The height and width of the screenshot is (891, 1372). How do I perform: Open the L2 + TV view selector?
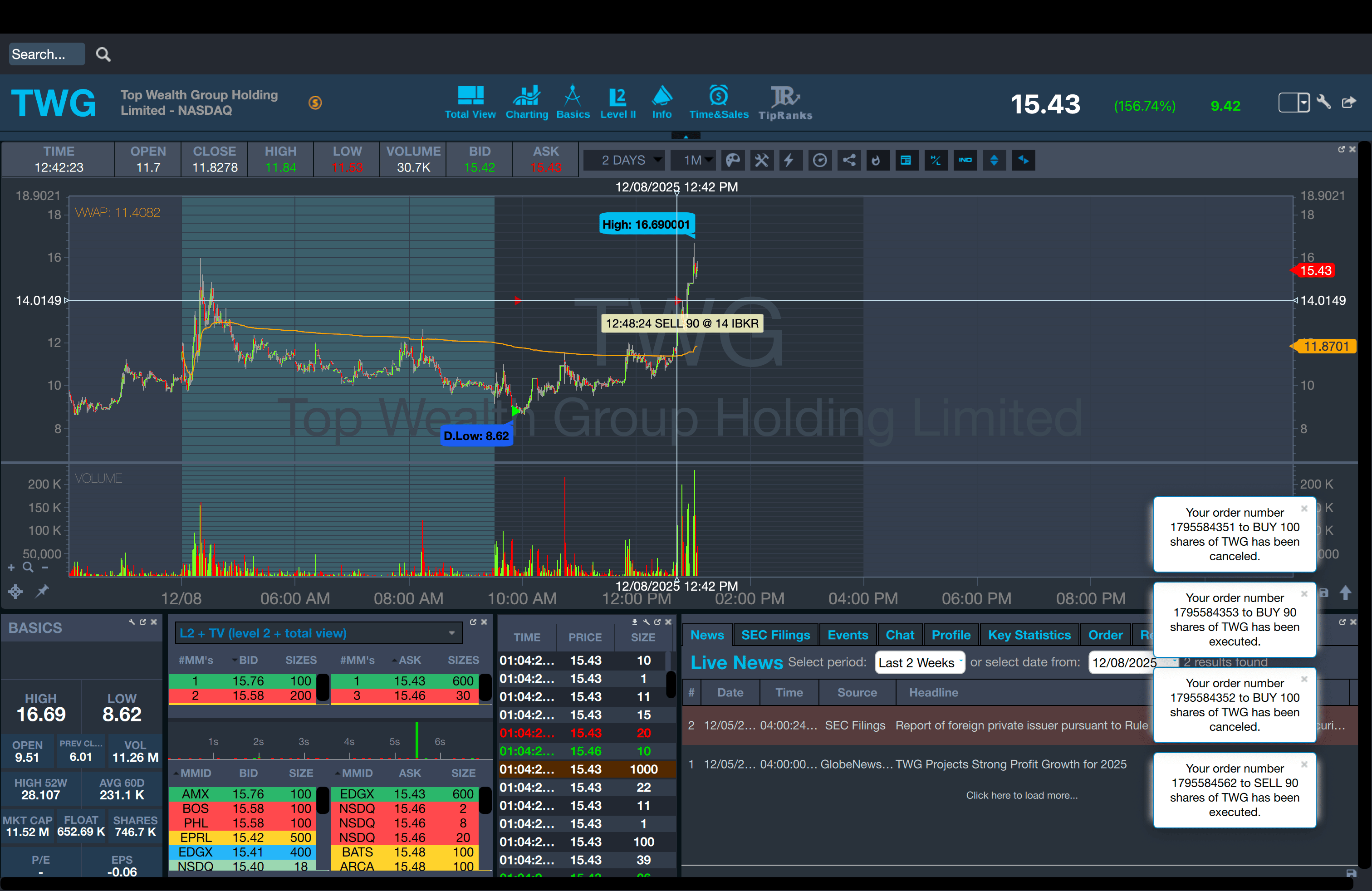click(318, 633)
